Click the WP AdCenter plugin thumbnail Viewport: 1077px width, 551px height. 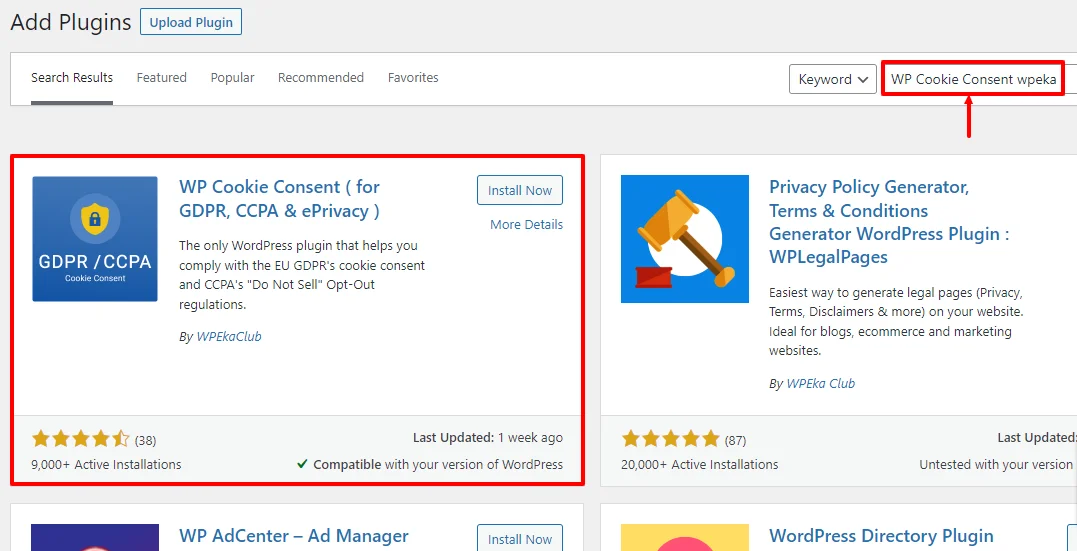point(95,537)
